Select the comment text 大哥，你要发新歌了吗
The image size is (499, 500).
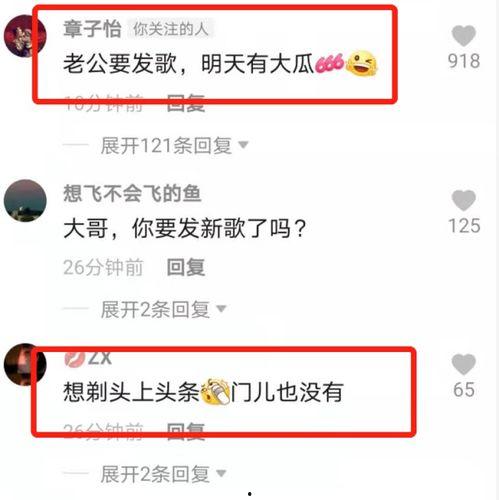point(185,229)
